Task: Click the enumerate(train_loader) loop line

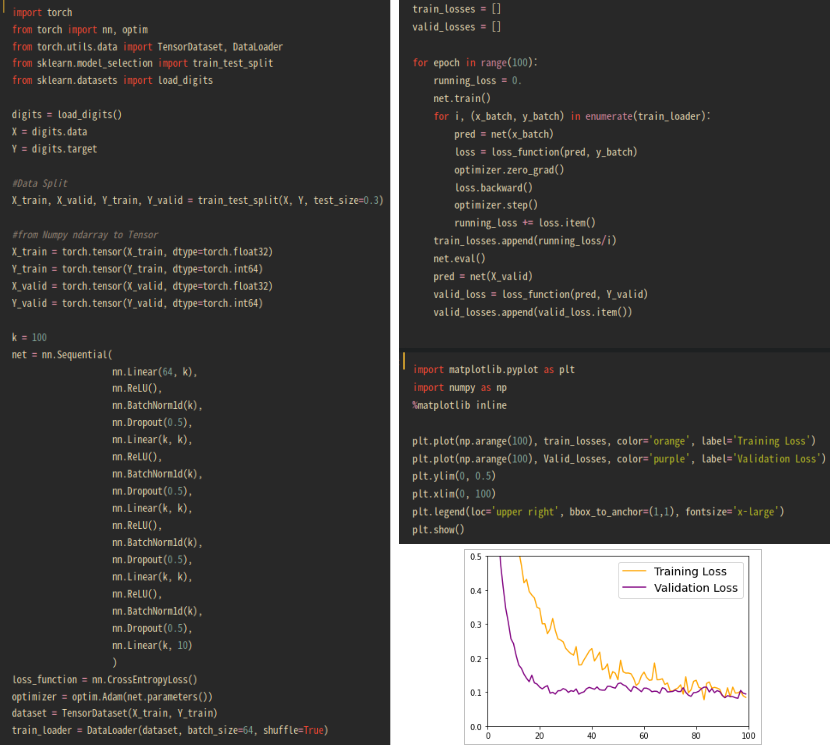Action: 572,116
